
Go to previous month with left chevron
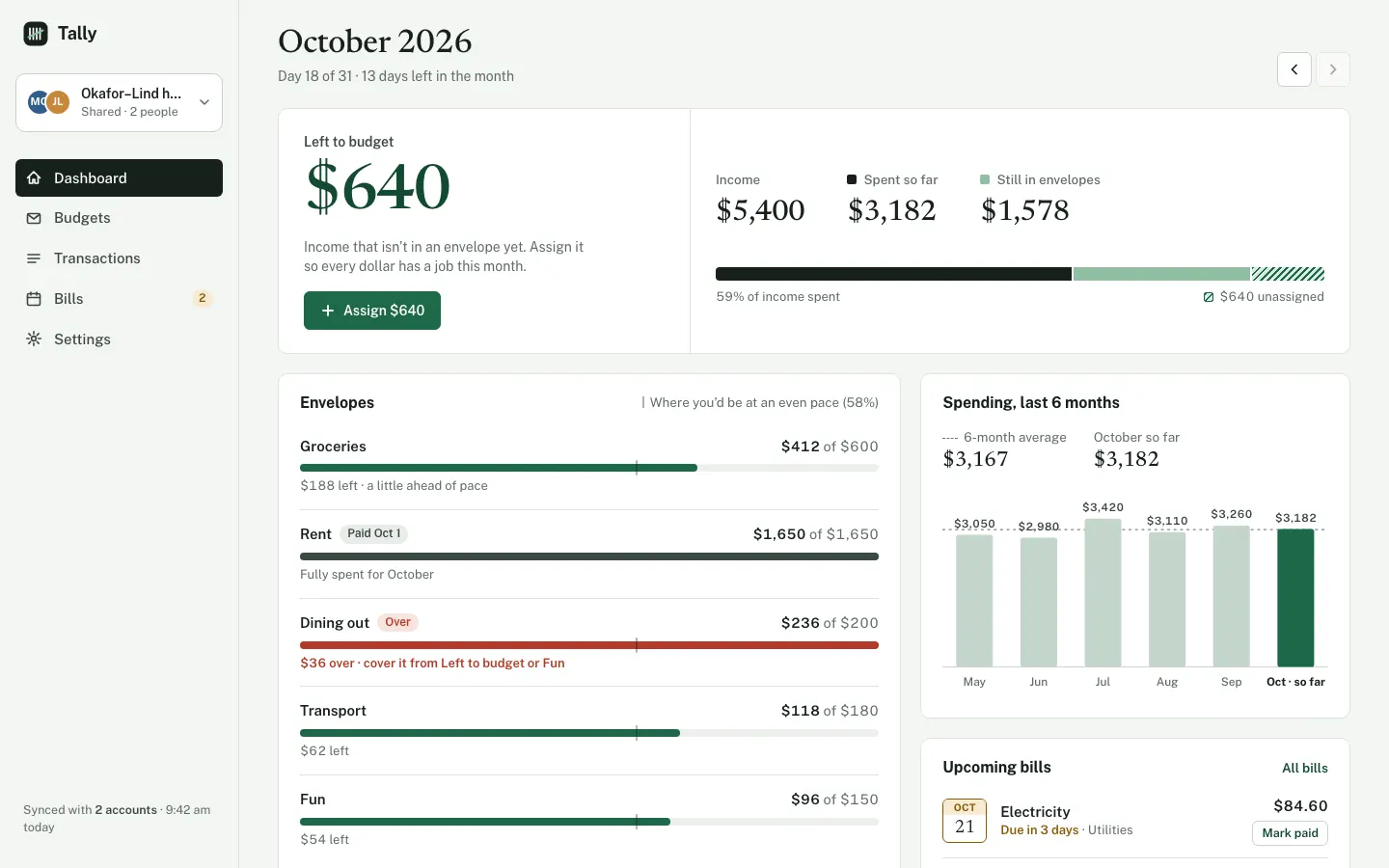pyautogui.click(x=1294, y=69)
